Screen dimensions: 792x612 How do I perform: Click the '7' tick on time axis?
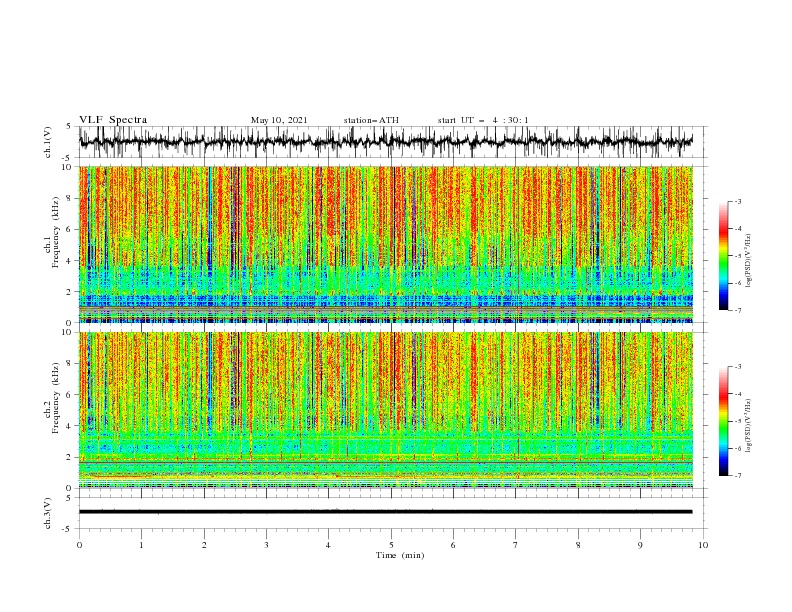coord(516,545)
